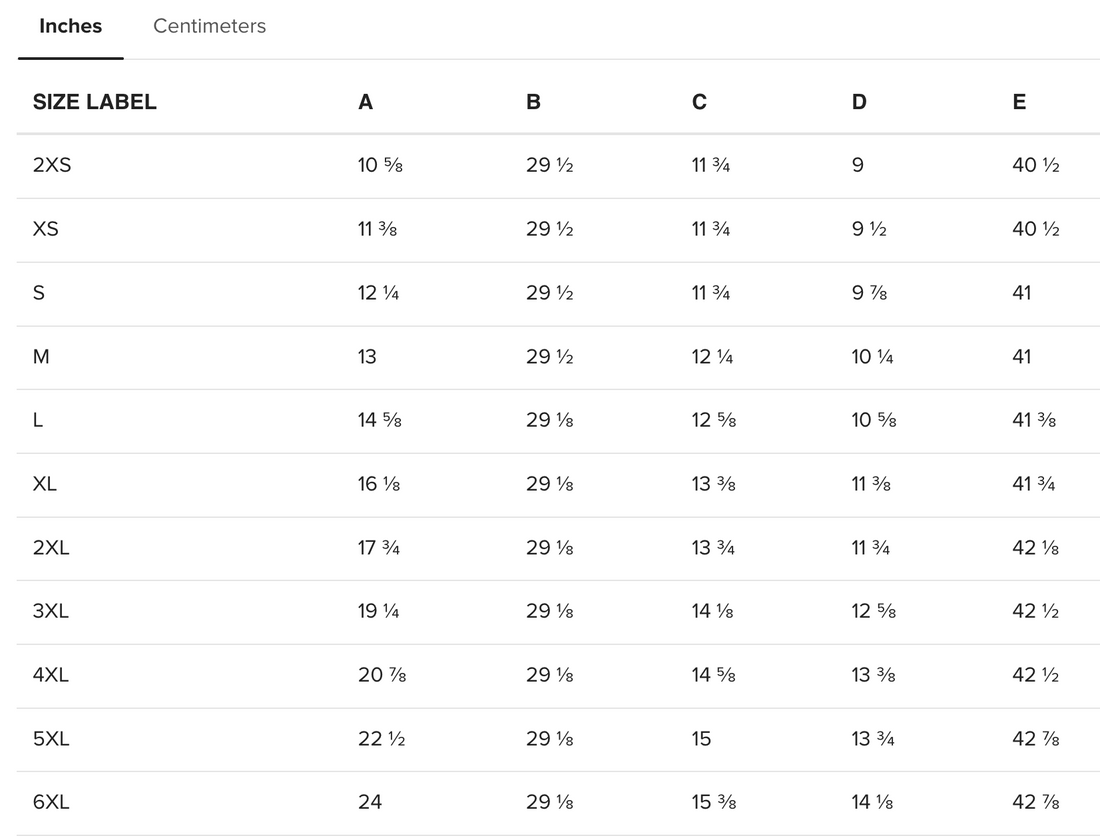Click the C value for size 5XL

click(x=701, y=739)
